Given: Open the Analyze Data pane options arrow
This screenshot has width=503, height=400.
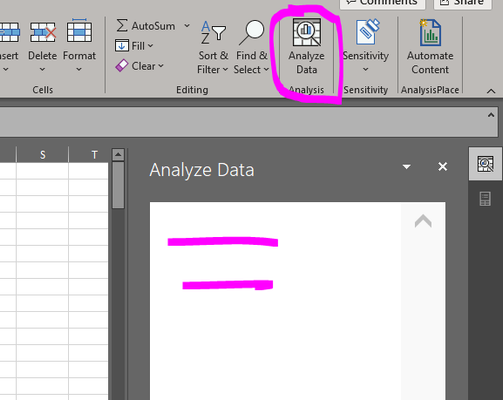Looking at the screenshot, I should tap(406, 167).
